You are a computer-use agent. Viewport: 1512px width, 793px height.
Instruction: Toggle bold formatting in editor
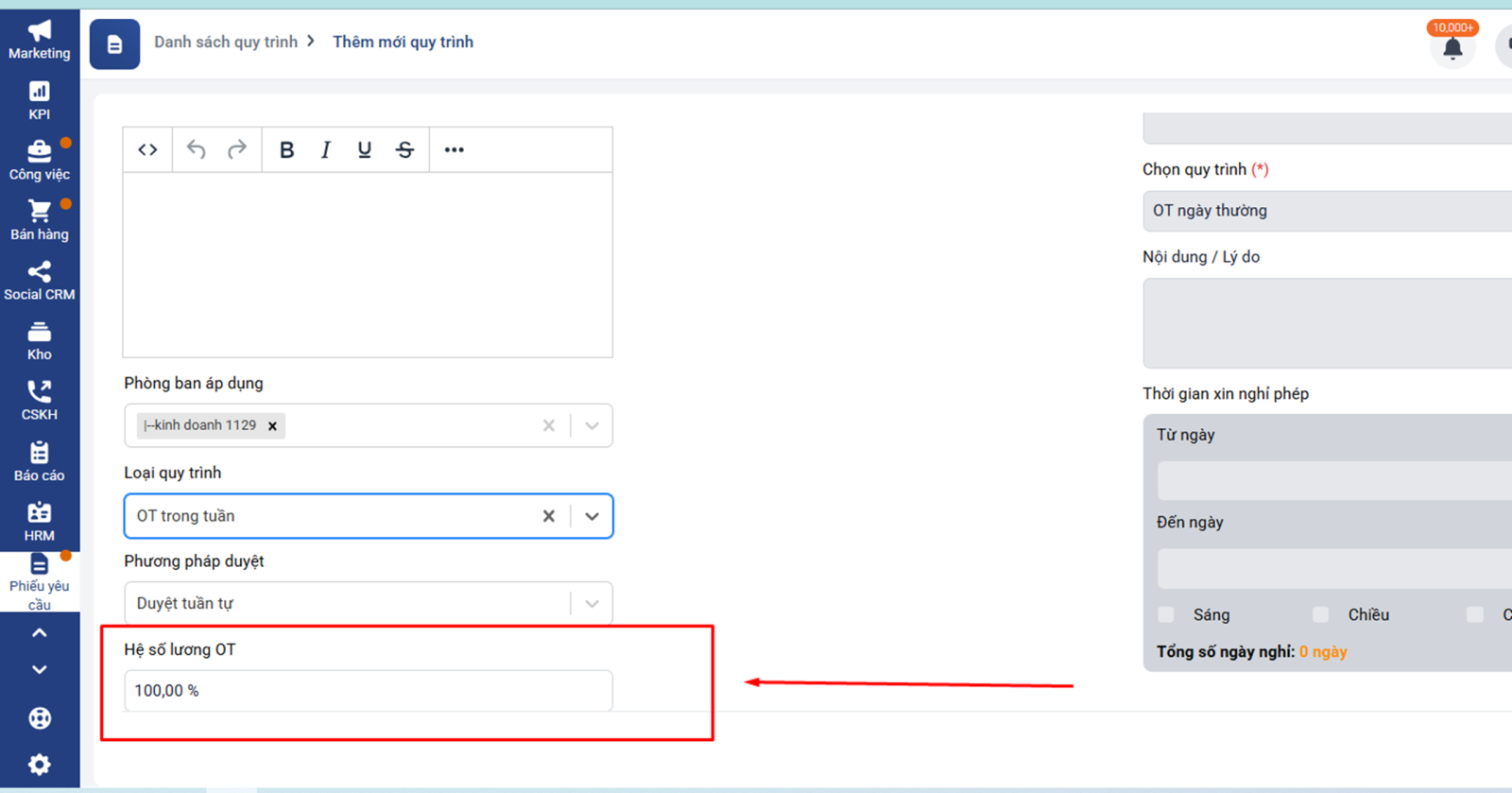(x=286, y=150)
